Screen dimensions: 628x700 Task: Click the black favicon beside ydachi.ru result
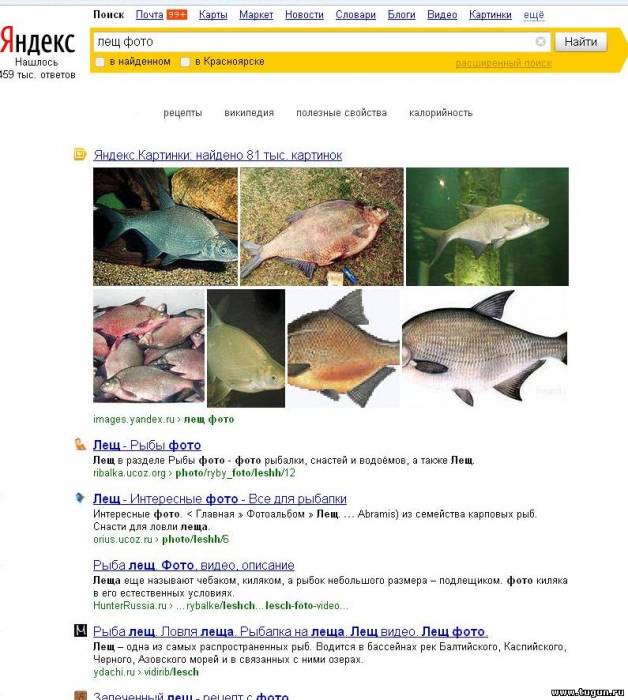click(x=80, y=630)
